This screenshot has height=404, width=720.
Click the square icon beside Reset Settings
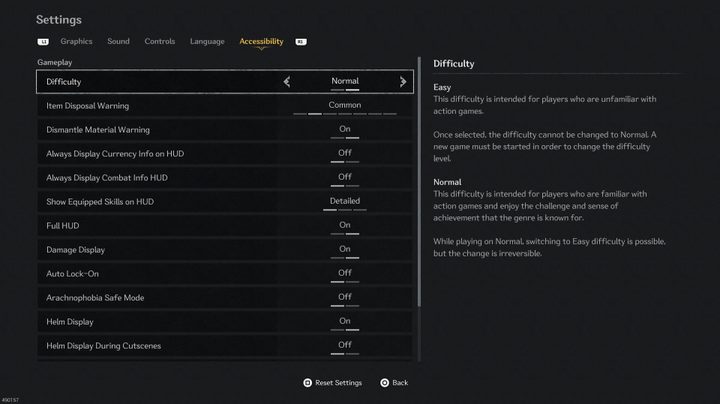[307, 383]
